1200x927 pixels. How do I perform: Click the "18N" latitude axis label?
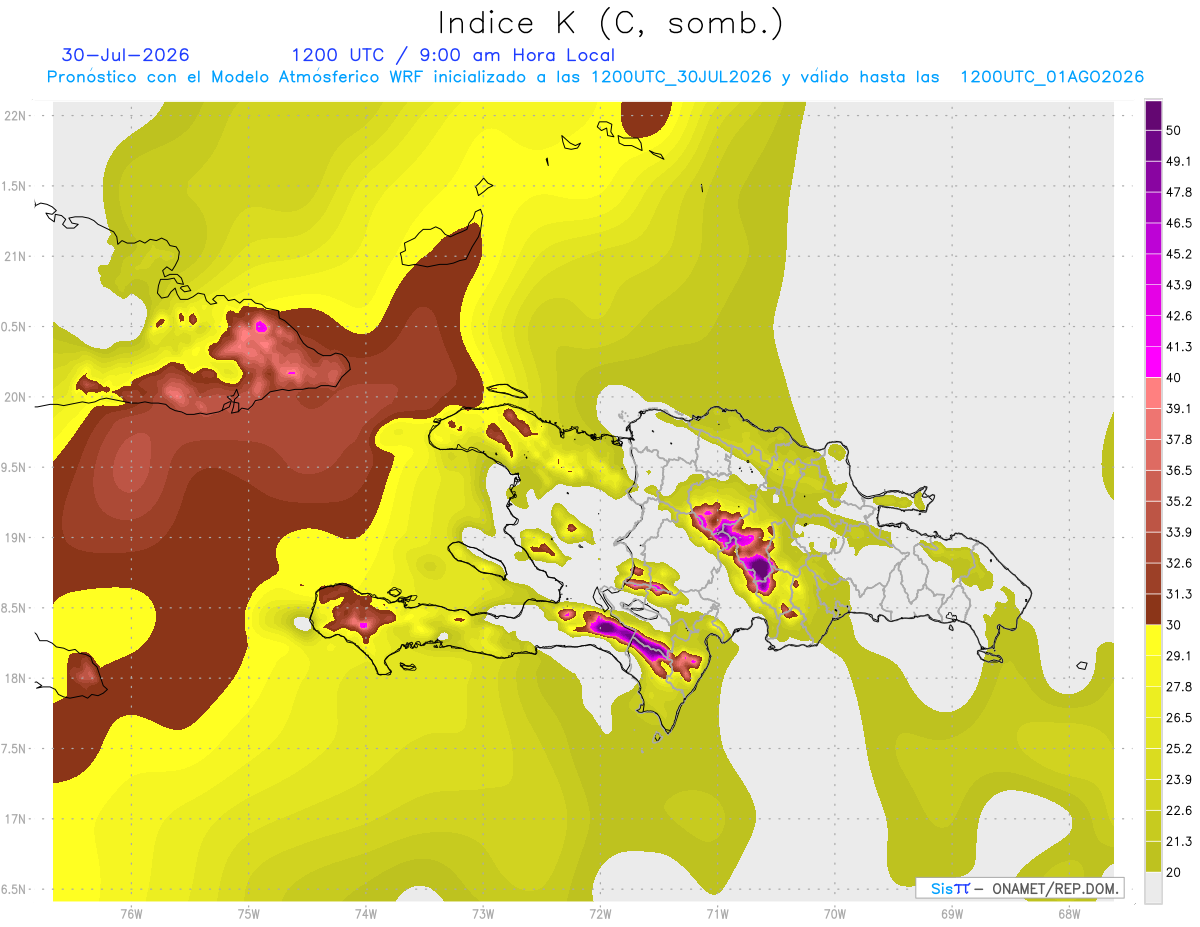[15, 679]
